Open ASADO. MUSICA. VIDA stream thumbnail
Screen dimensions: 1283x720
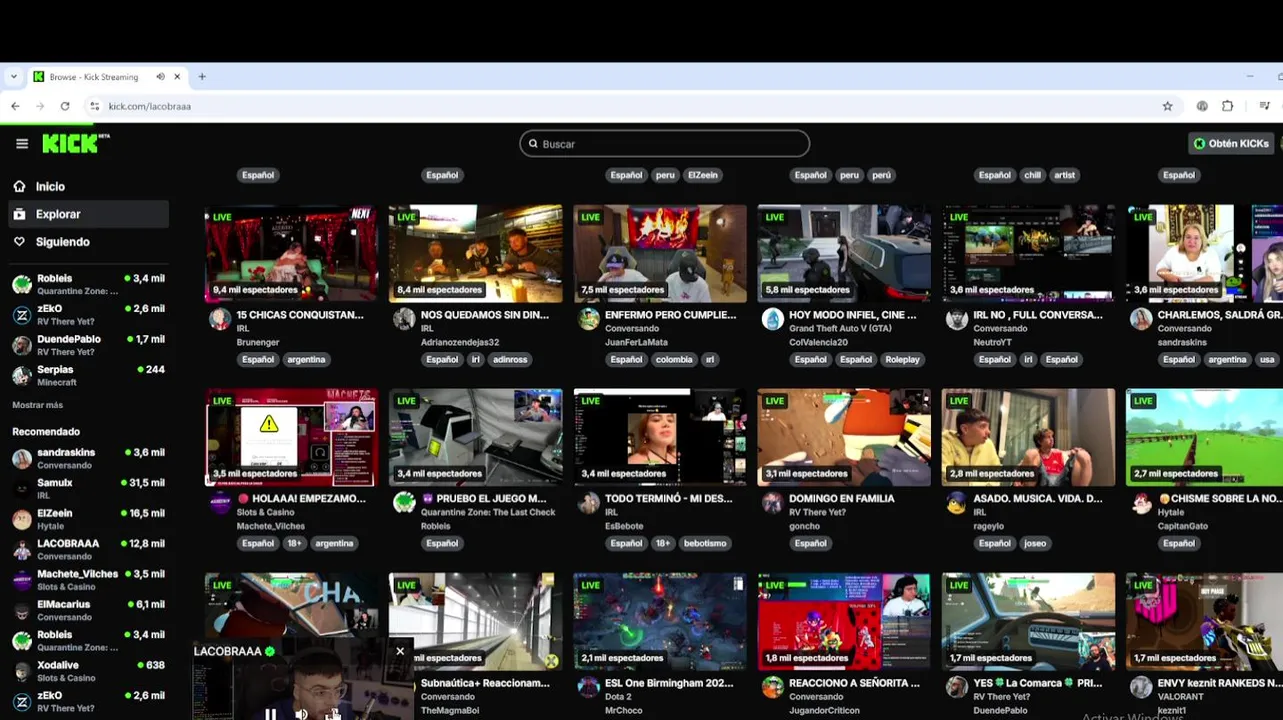[1028, 437]
